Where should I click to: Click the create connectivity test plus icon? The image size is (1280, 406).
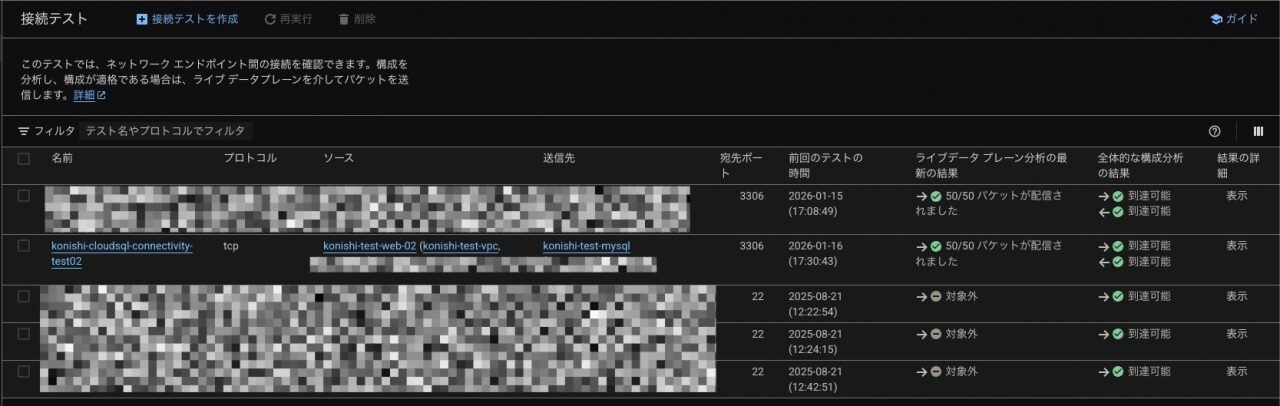[142, 19]
